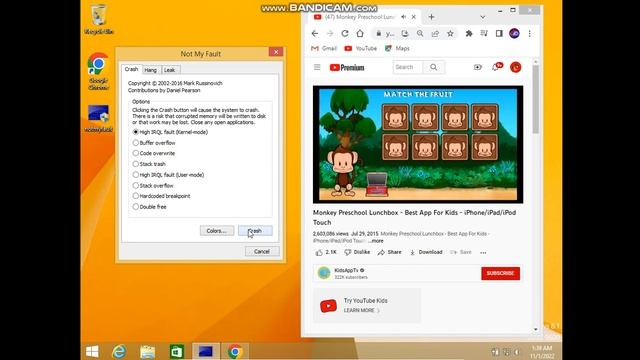
Task: Open a new Chrome tab
Action: pos(431,17)
